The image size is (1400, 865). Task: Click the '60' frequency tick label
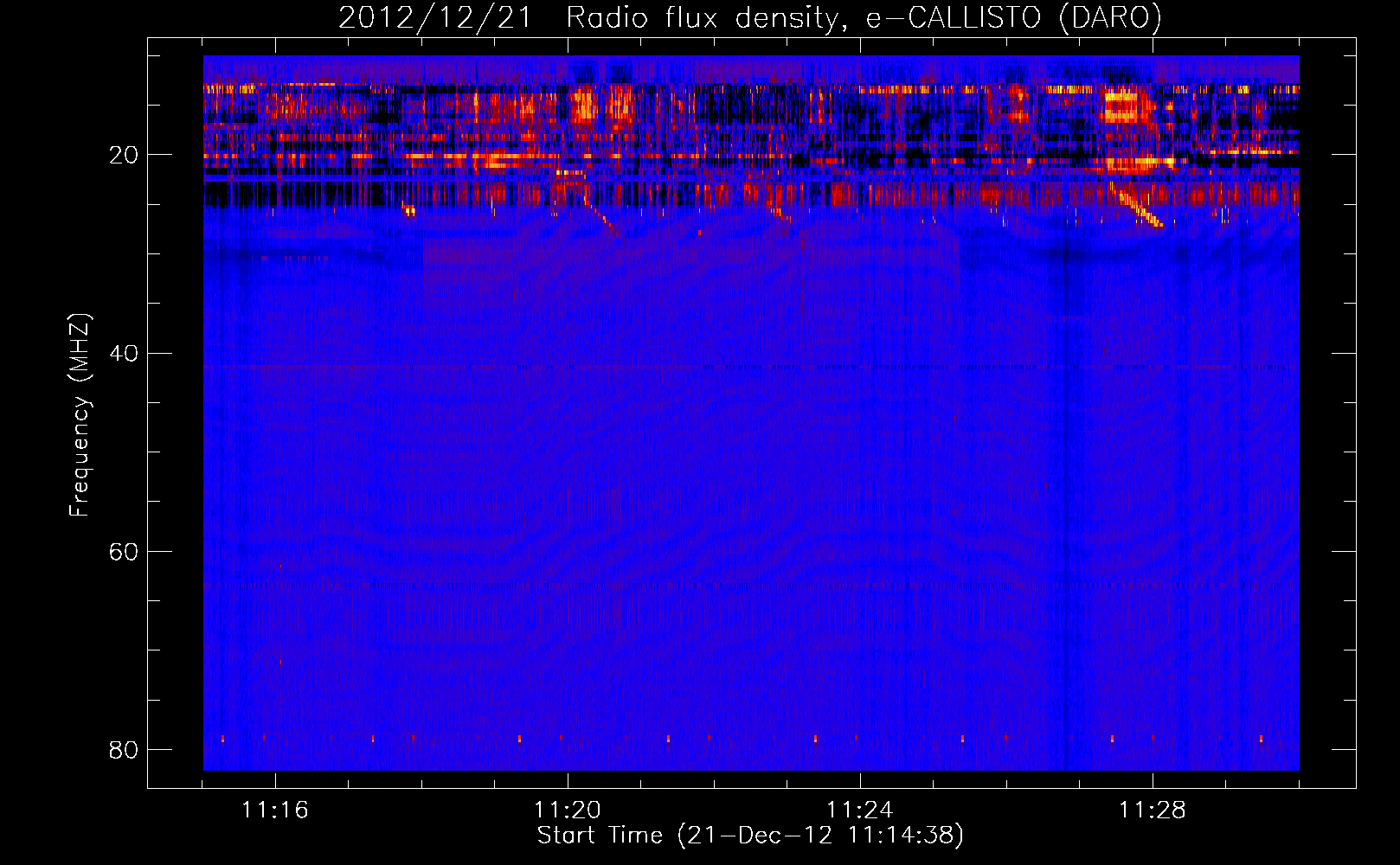pos(124,551)
